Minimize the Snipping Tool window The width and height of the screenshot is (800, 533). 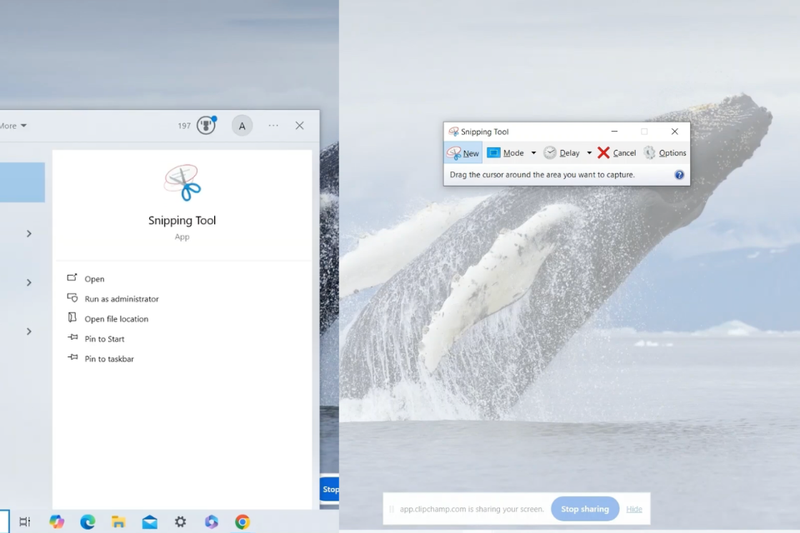point(614,132)
